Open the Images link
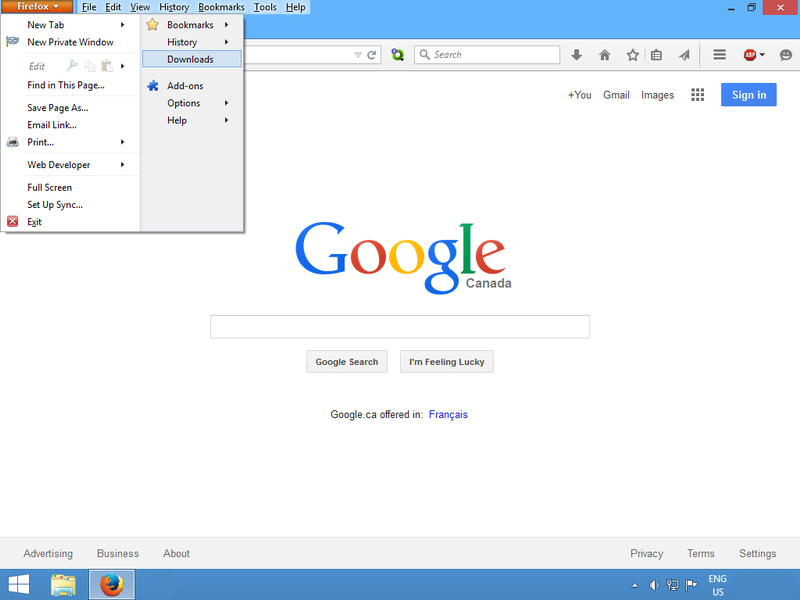The image size is (800, 600). (x=657, y=95)
